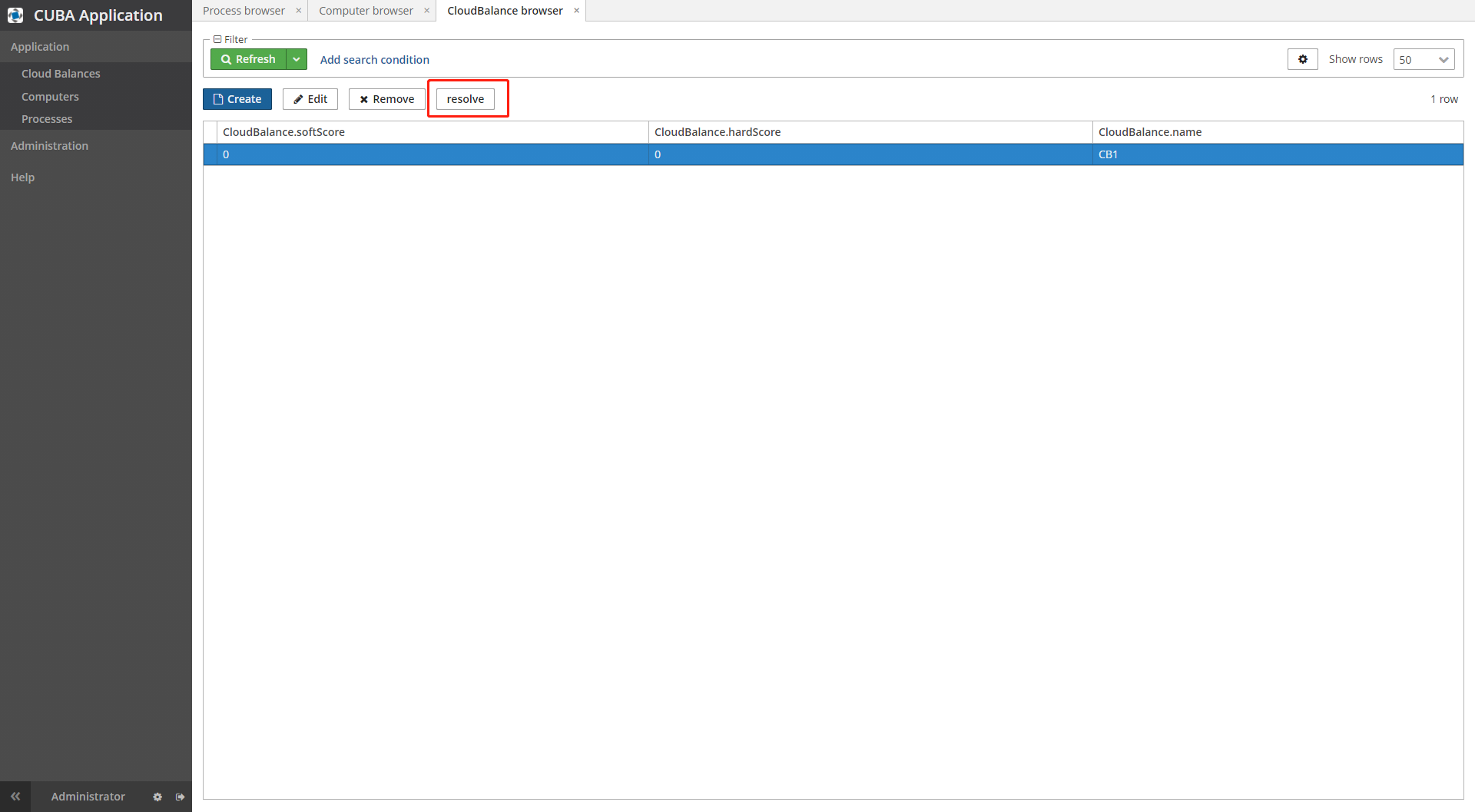The height and width of the screenshot is (812, 1475).
Task: Open the Refresh button dropdown arrow
Action: coord(297,59)
